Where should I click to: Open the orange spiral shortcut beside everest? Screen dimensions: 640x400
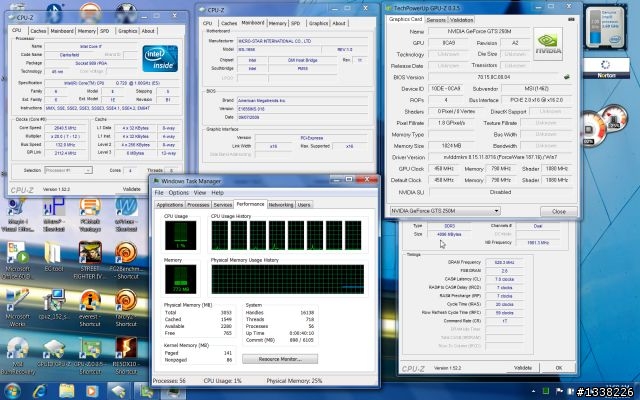point(126,308)
